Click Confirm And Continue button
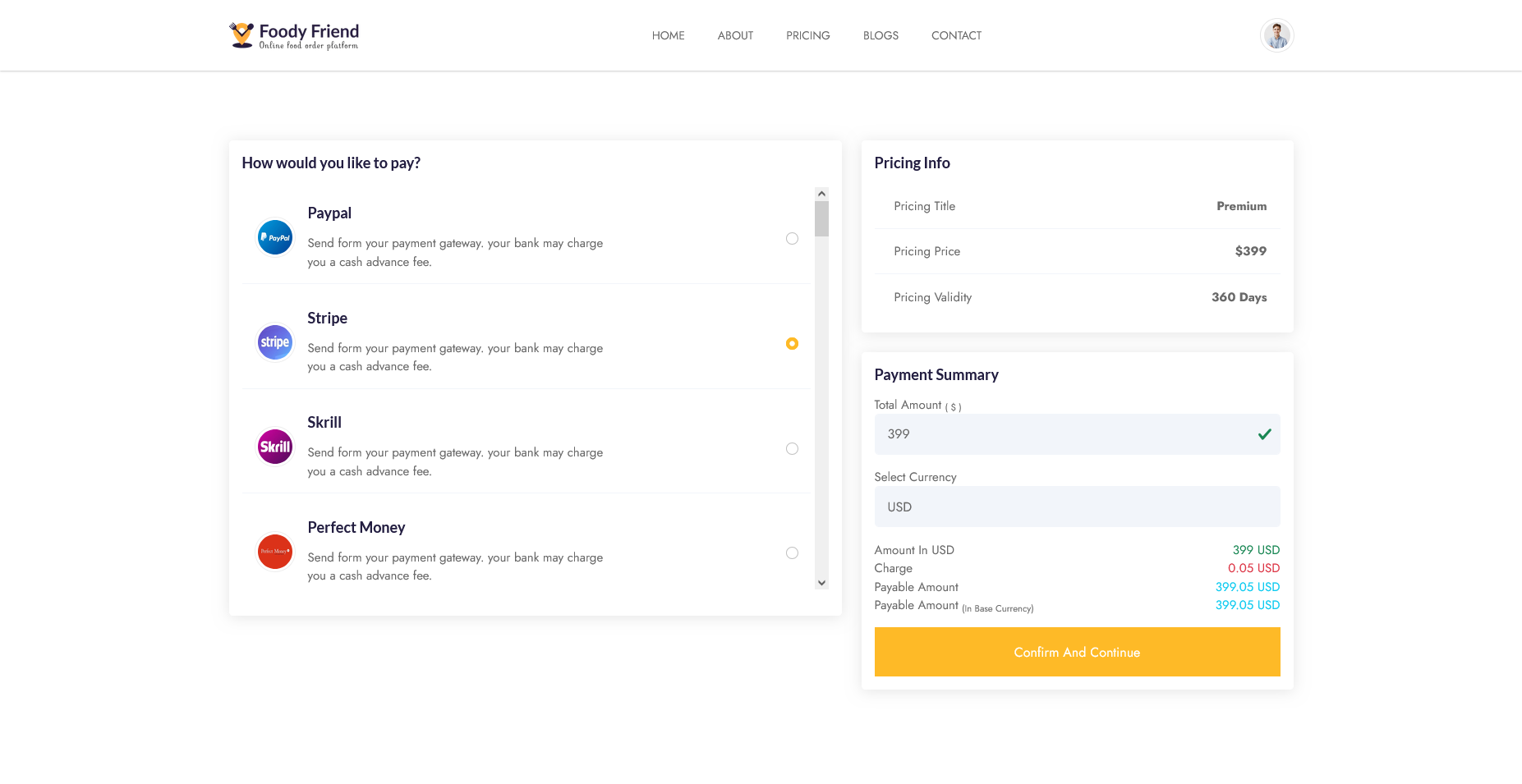This screenshot has width=1522, height=784. pyautogui.click(x=1077, y=652)
